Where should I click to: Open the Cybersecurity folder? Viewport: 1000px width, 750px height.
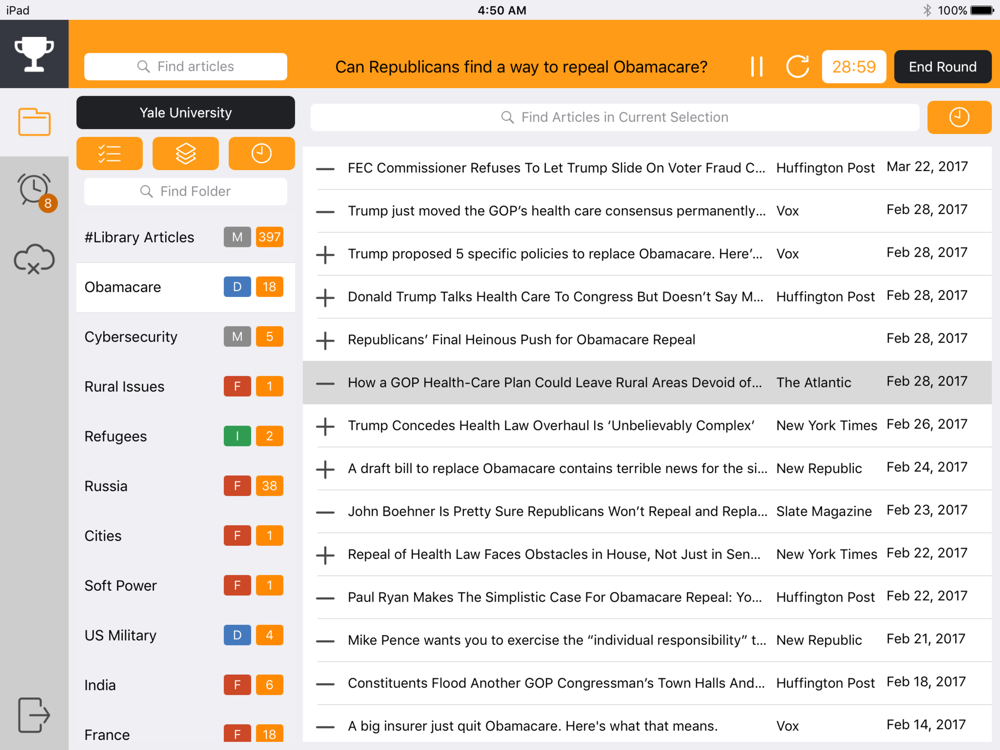tap(186, 337)
